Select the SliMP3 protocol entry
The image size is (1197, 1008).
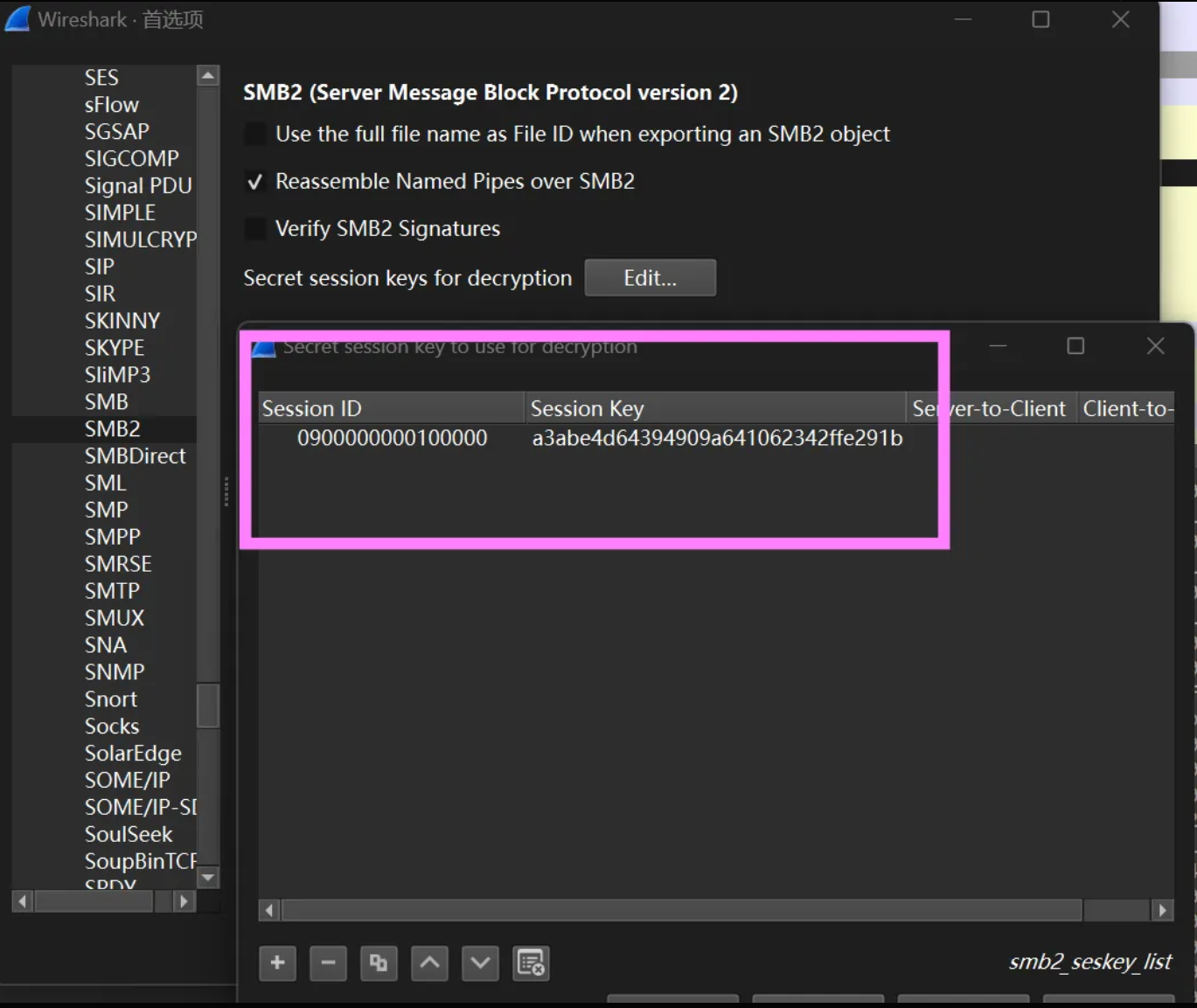tap(117, 374)
